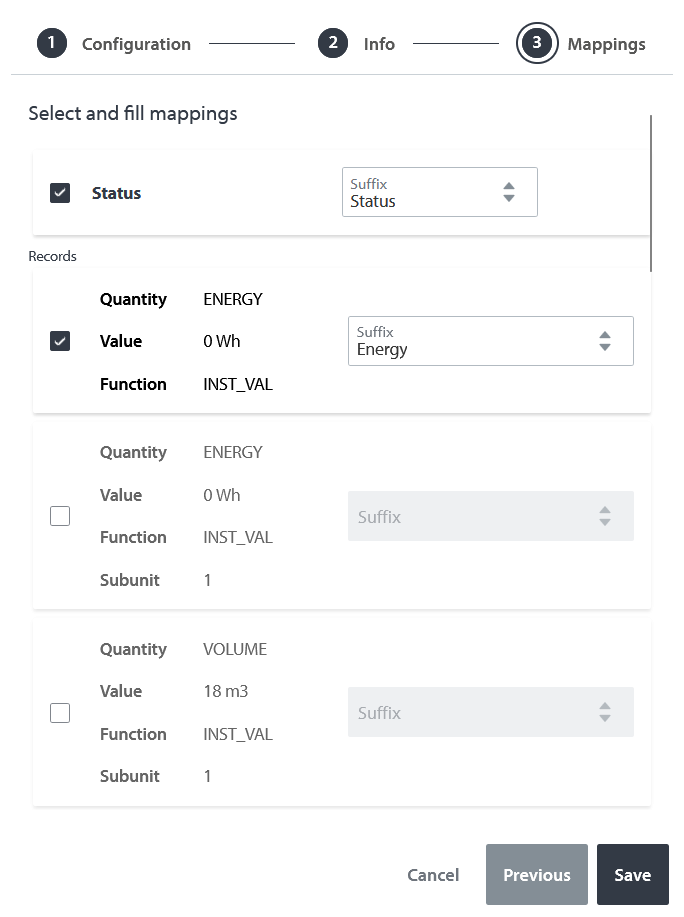The image size is (684, 917).
Task: Click the stepper arrows on the VOLUME record suffix
Action: tap(605, 712)
